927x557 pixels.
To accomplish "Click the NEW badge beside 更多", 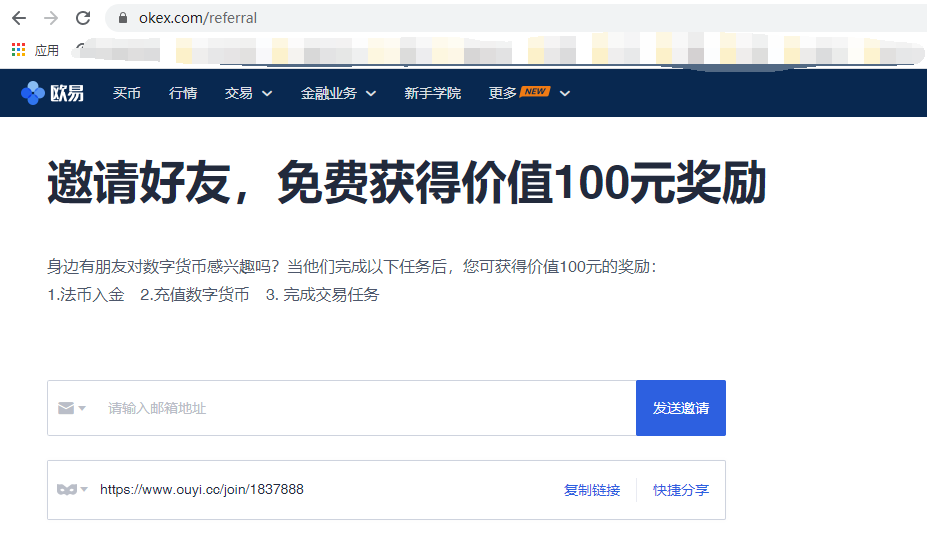I will pos(535,92).
